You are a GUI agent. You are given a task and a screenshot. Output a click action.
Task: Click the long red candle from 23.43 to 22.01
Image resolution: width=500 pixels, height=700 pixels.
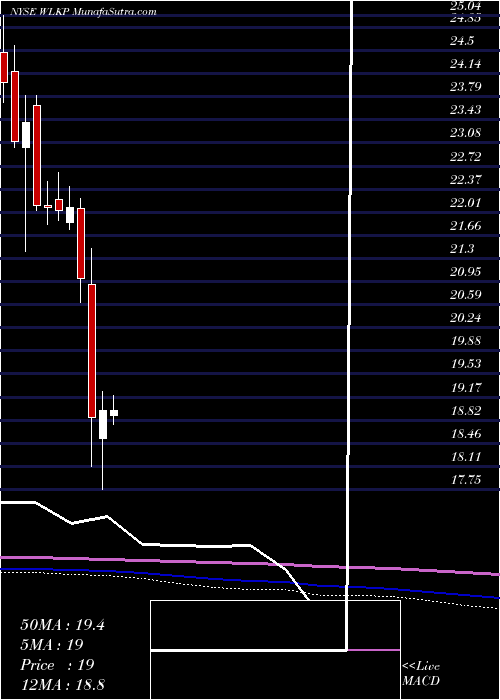37,155
